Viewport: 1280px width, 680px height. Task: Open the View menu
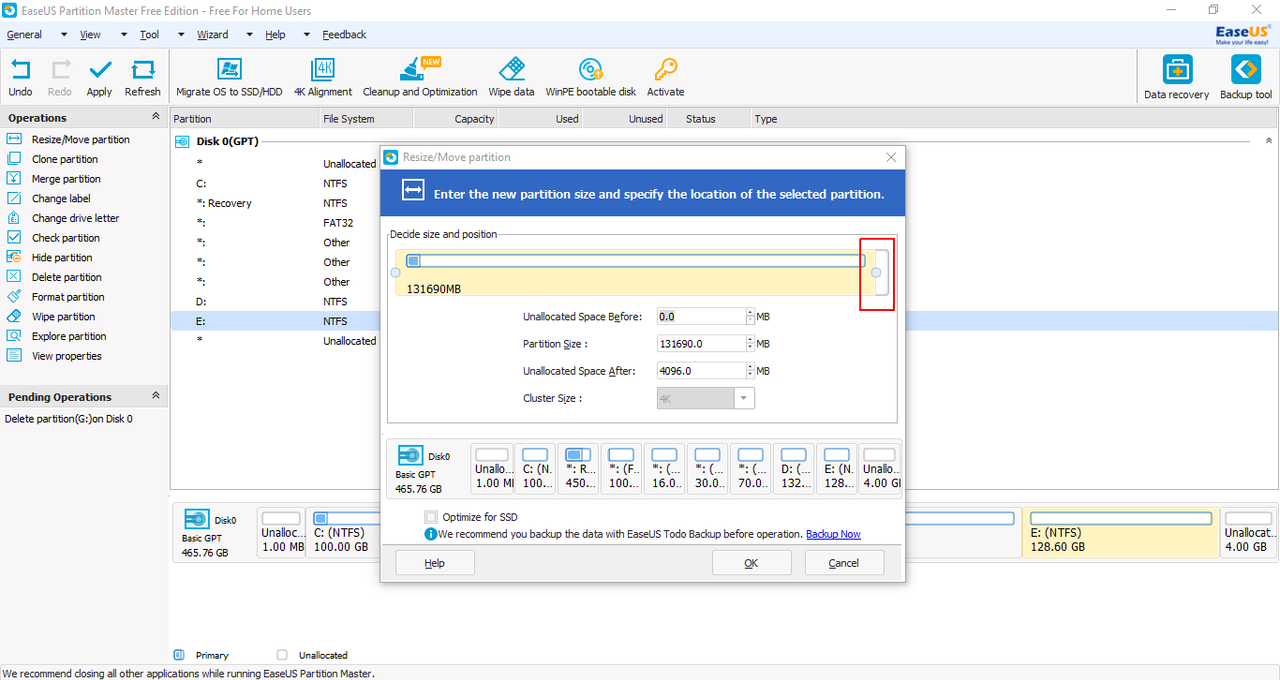click(90, 34)
